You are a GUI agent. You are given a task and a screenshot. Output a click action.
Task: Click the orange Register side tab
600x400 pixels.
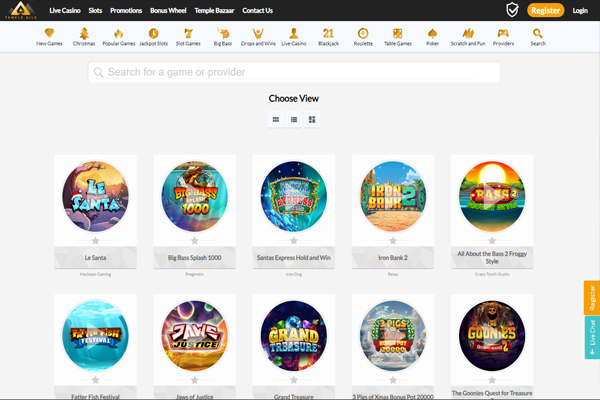592,298
